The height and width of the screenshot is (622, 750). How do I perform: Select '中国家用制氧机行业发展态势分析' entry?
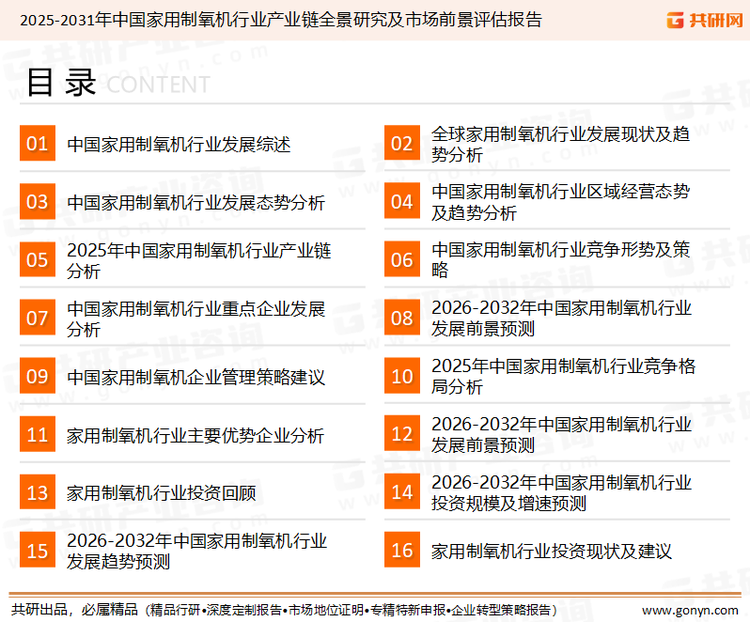[x=196, y=202]
